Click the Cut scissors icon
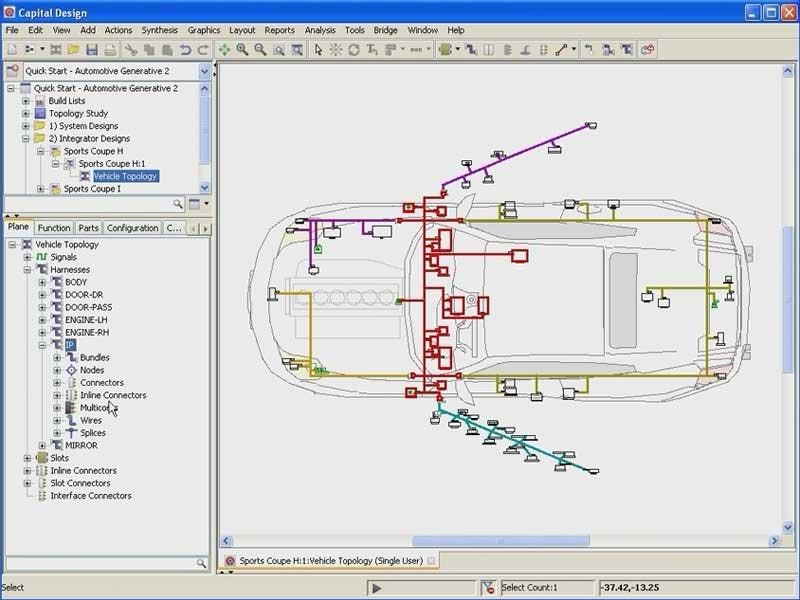The height and width of the screenshot is (600, 800). click(130, 49)
